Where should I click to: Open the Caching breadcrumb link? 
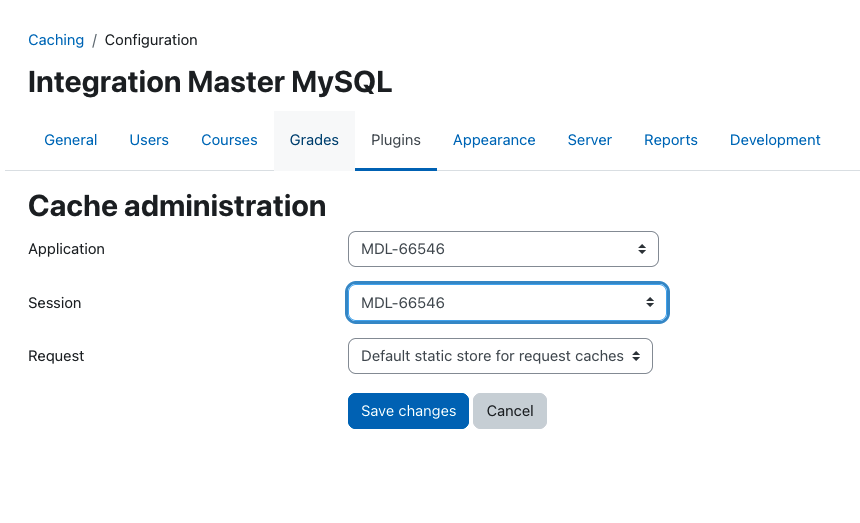tap(56, 40)
